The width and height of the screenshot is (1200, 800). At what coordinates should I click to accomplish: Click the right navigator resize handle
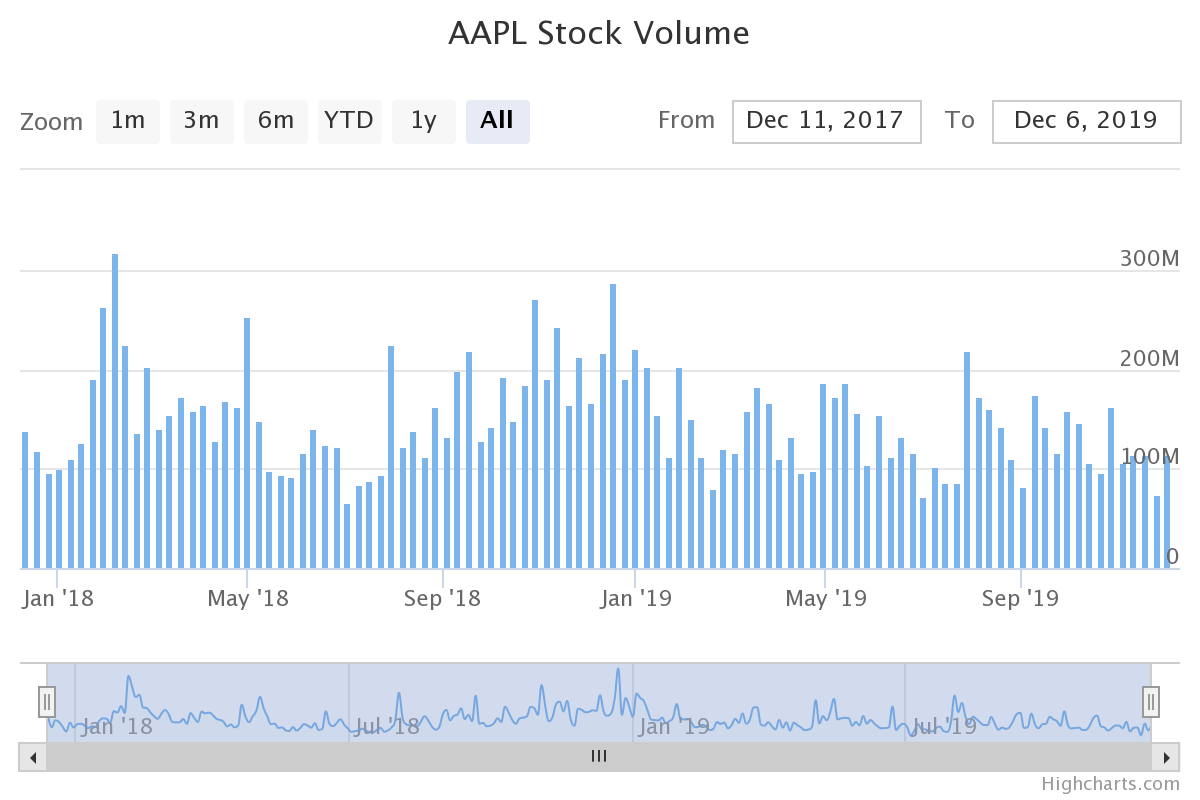(1151, 702)
